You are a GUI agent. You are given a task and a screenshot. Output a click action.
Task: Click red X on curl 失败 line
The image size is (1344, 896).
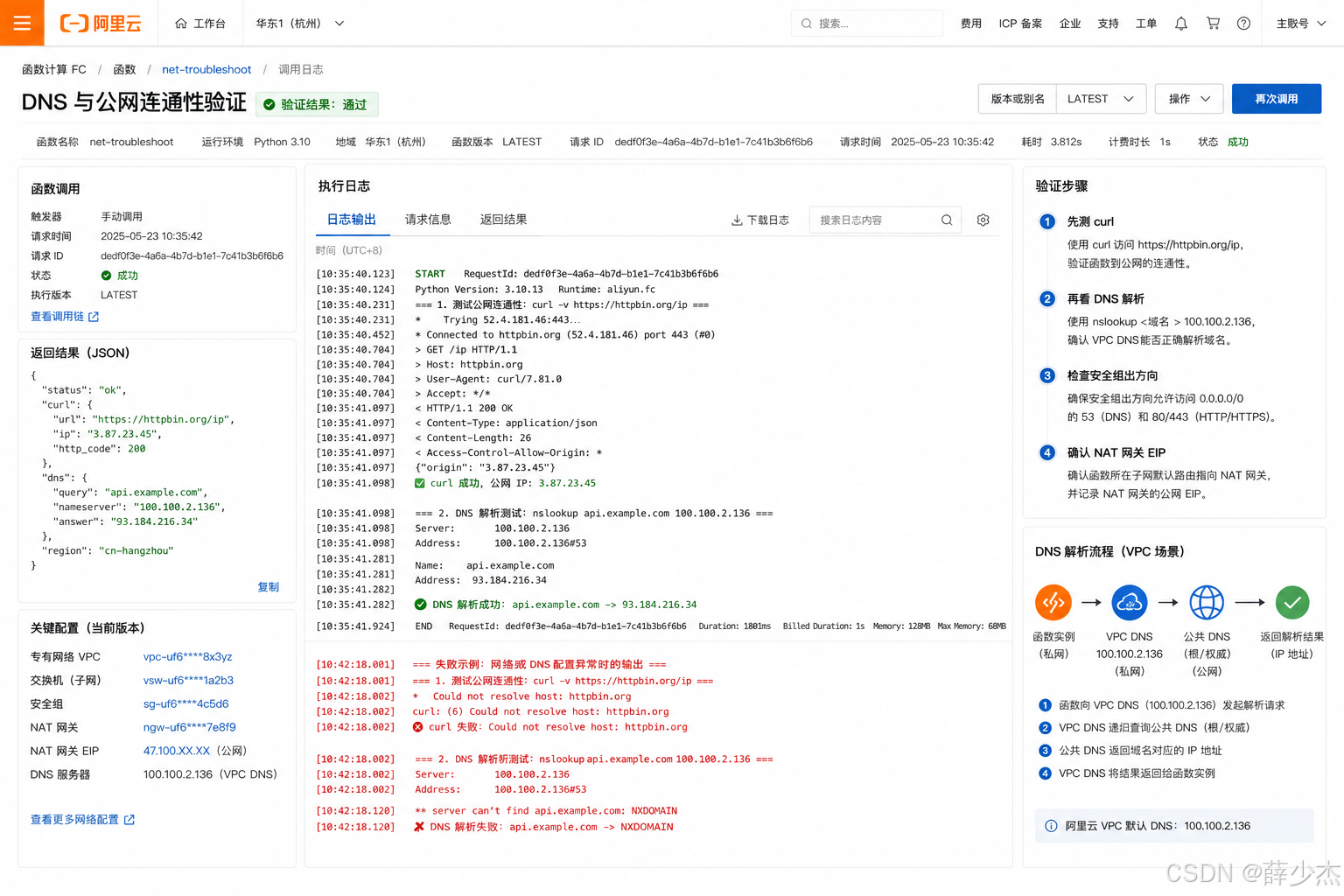pos(418,727)
